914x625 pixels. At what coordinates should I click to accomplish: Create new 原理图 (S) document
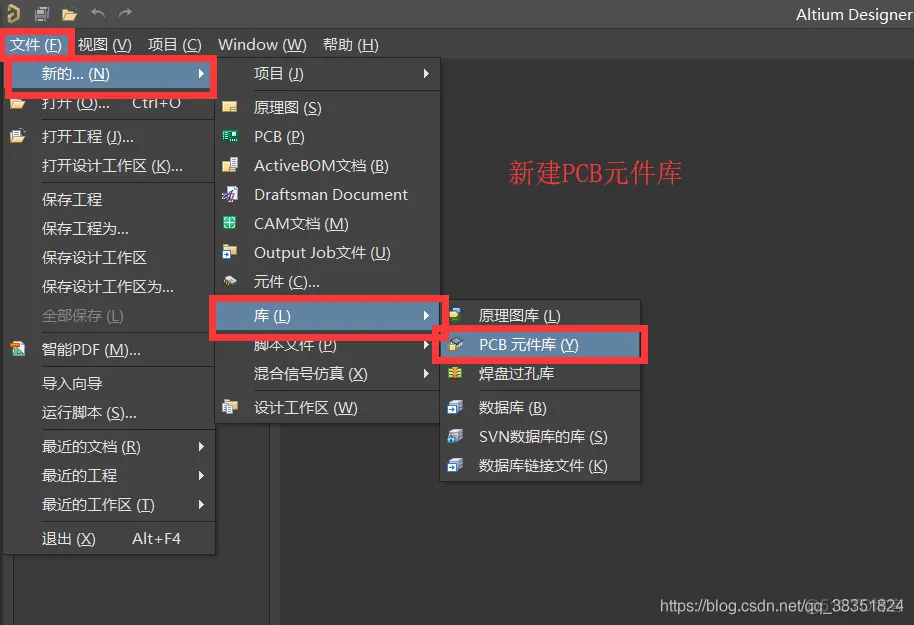coord(328,107)
